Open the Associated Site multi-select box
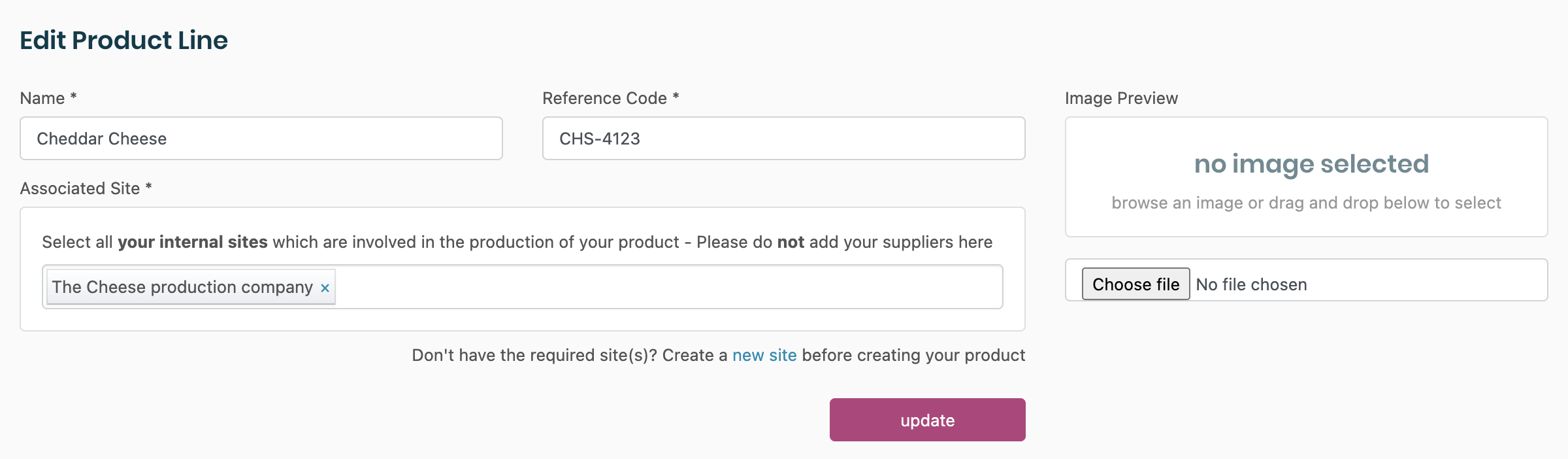Viewport: 1568px width, 459px height. tap(666, 287)
